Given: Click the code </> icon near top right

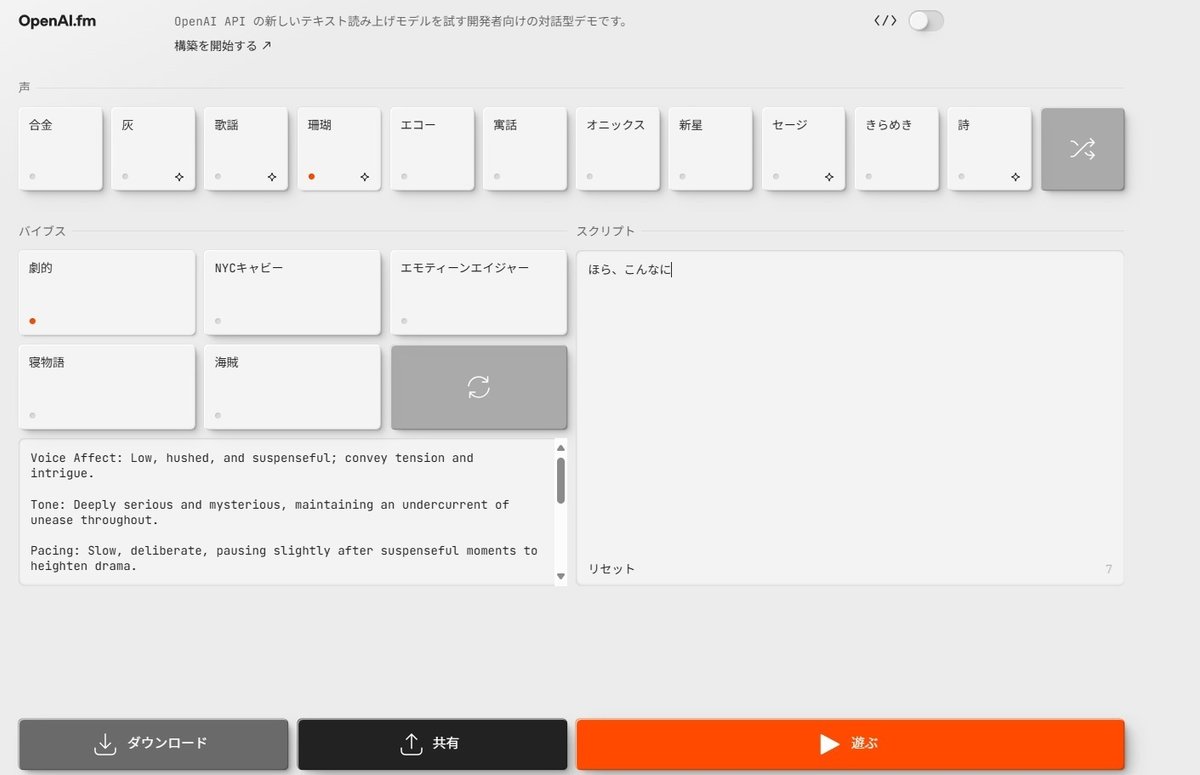Looking at the screenshot, I should coord(884,19).
